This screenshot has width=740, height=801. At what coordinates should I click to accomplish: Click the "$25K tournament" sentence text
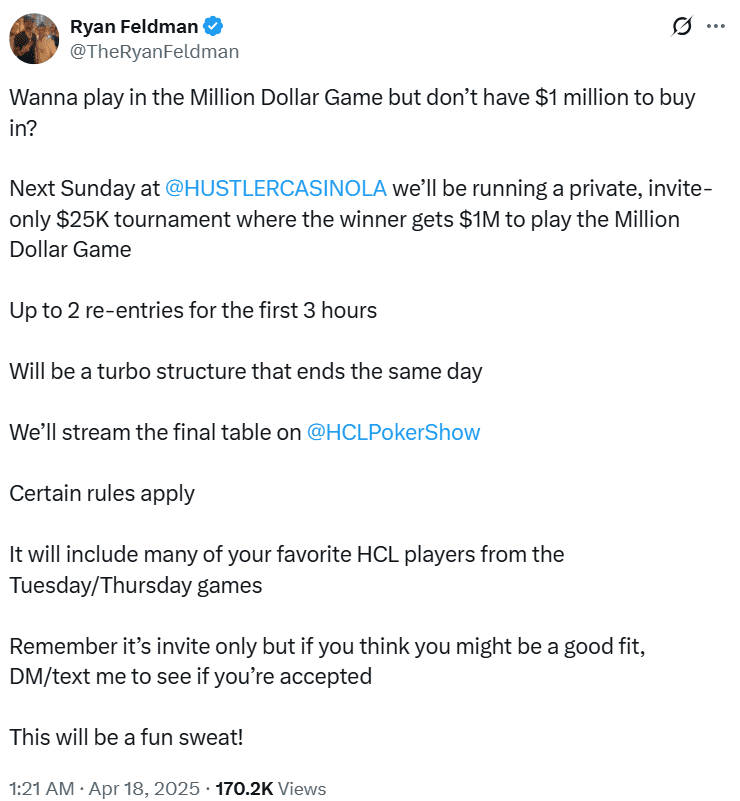300,219
